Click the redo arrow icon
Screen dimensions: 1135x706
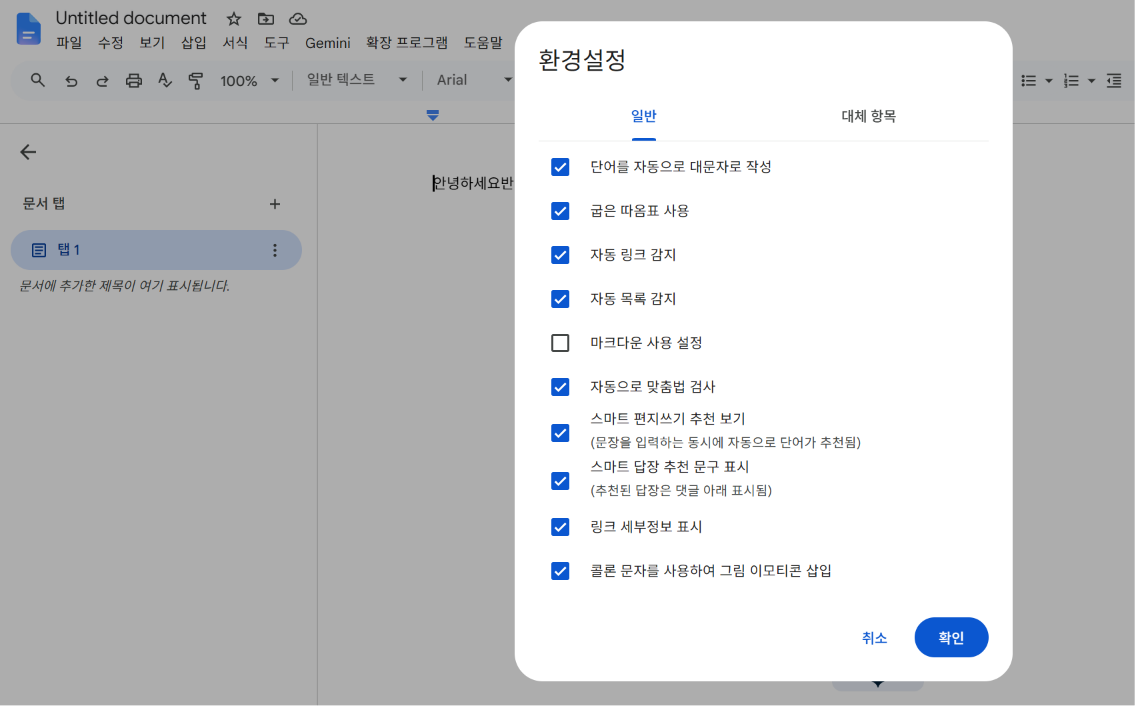click(102, 81)
